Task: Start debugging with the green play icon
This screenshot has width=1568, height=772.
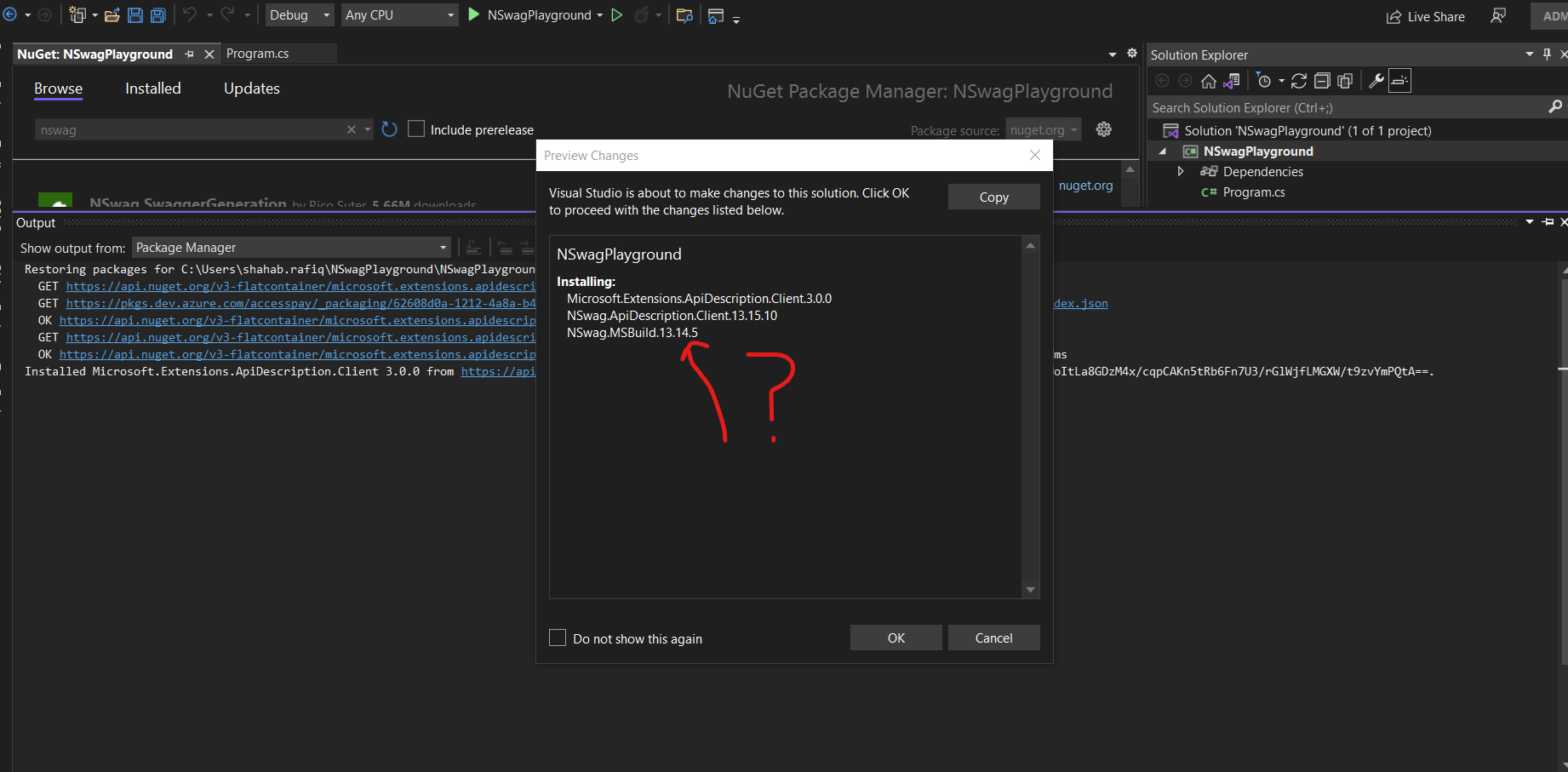Action: click(x=474, y=14)
